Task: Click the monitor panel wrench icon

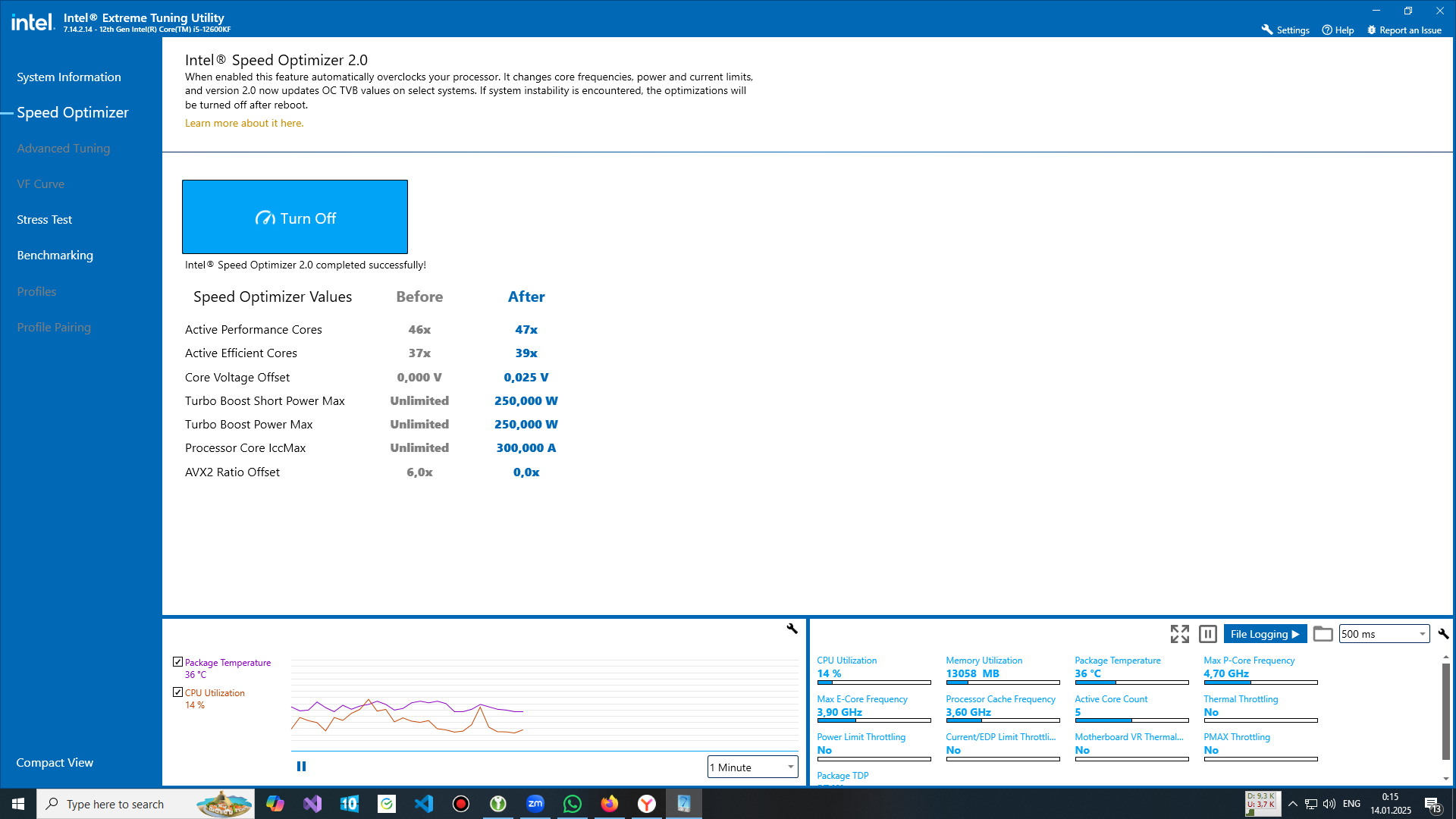Action: click(1443, 634)
